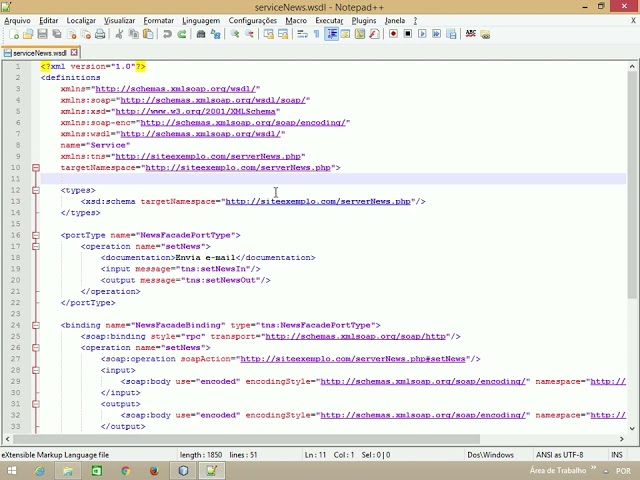Click the horizontal scrollbar thumb
This screenshot has height=480, width=640.
coord(246,439)
